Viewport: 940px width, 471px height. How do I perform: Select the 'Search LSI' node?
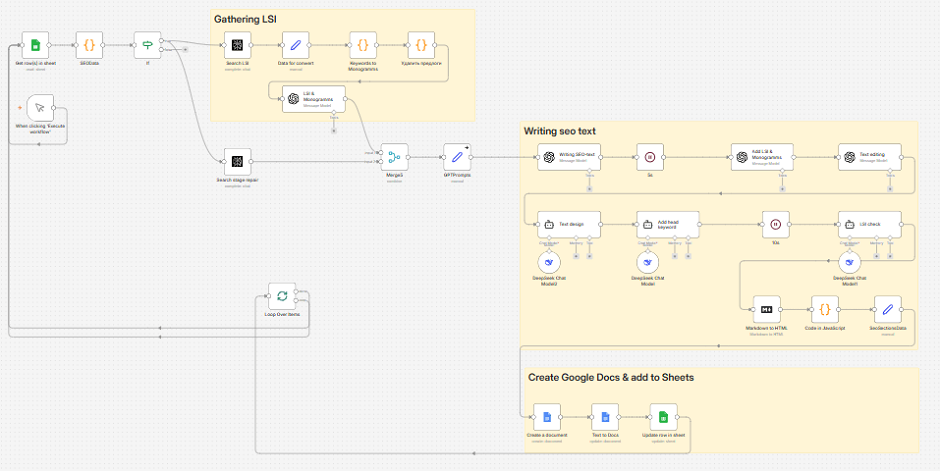point(237,45)
